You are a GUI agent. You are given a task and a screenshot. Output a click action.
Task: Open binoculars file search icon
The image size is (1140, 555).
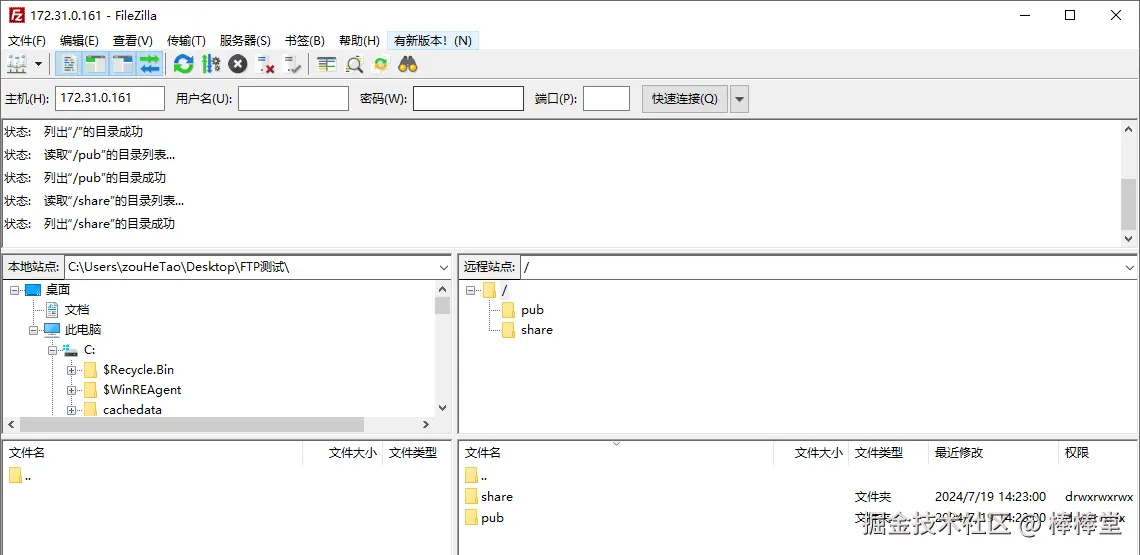click(x=408, y=65)
